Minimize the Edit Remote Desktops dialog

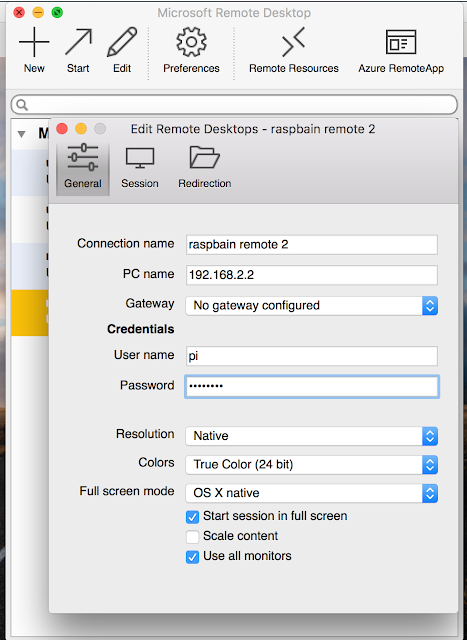(x=81, y=129)
